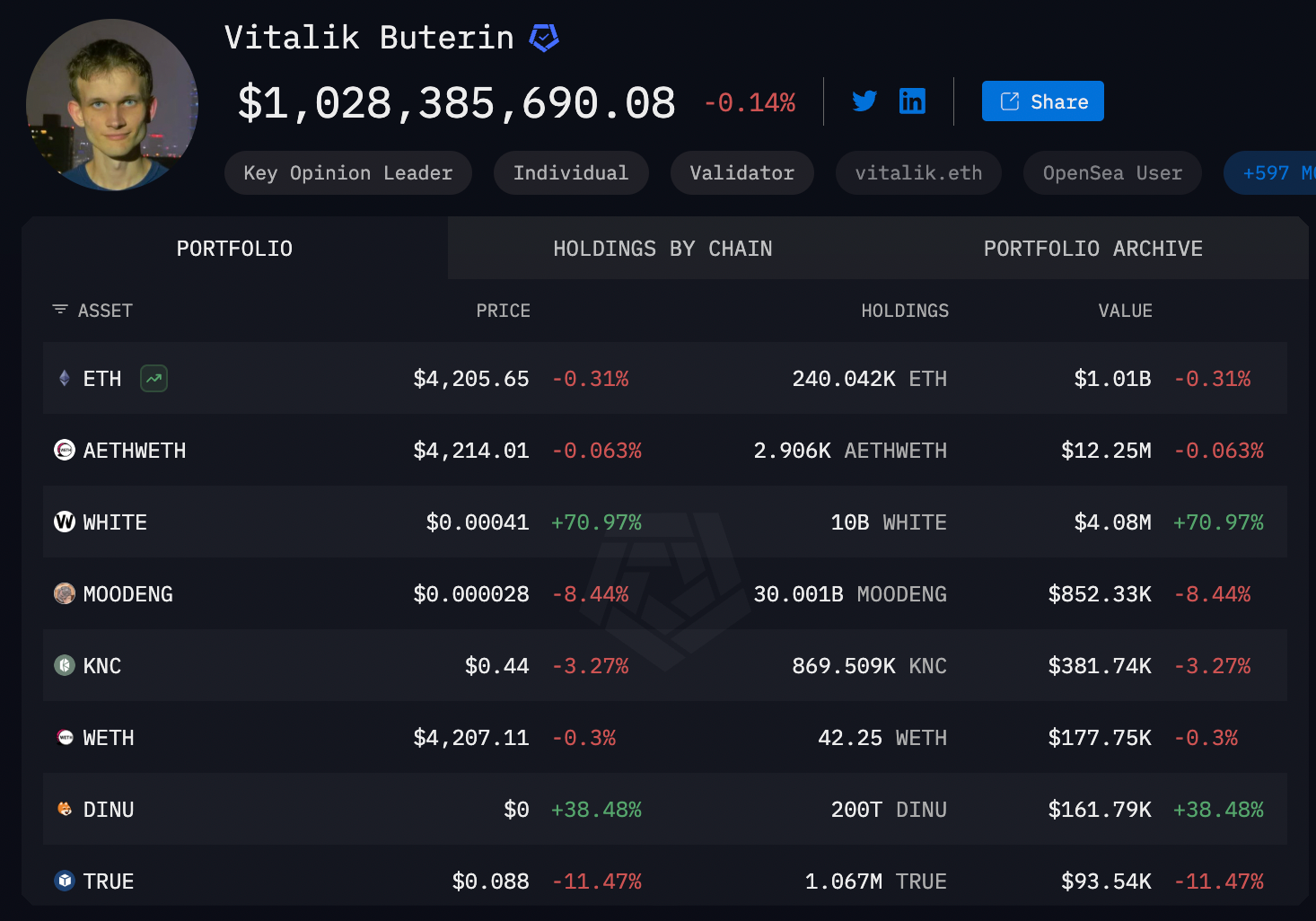Click the Share button

point(1042,101)
